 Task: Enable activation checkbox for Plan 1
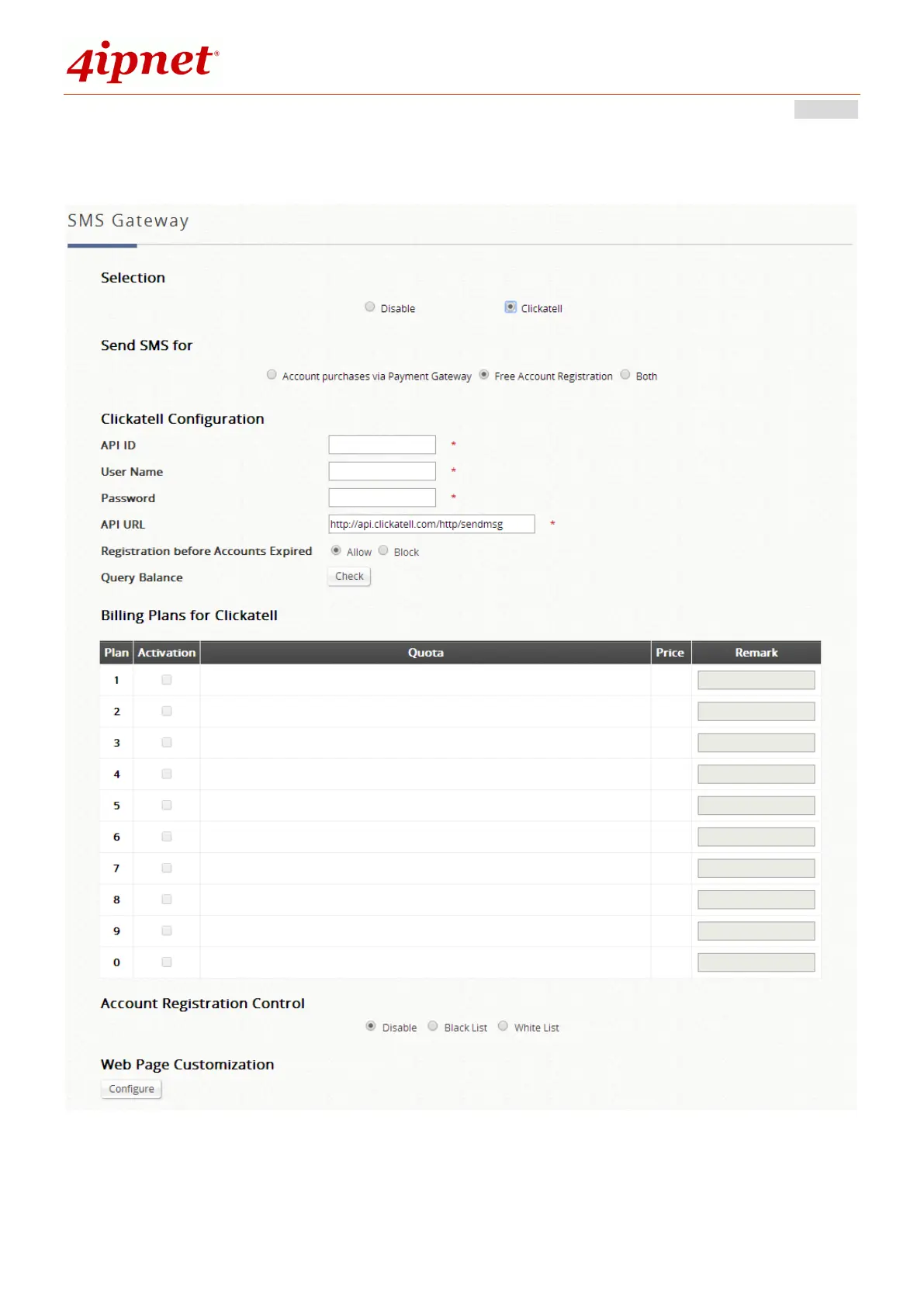[167, 680]
